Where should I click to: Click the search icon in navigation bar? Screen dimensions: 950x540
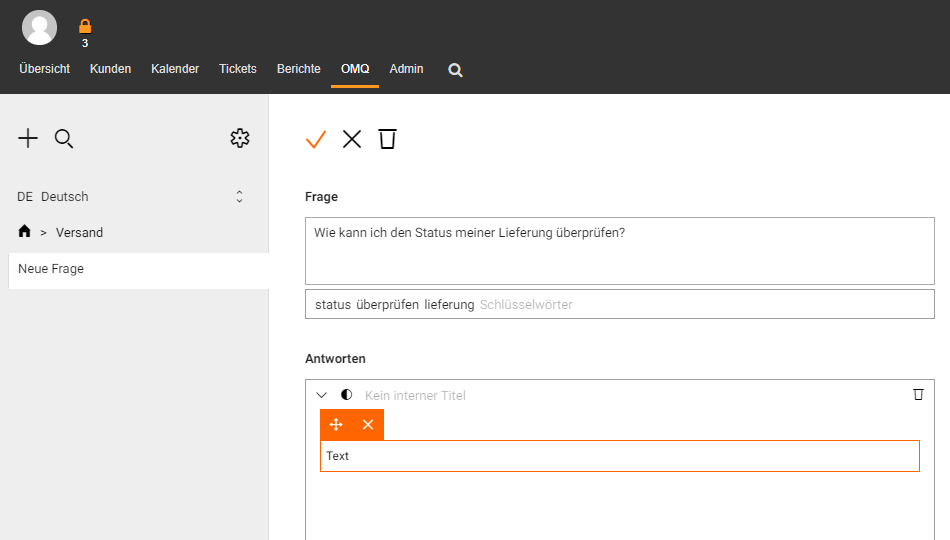[x=455, y=70]
